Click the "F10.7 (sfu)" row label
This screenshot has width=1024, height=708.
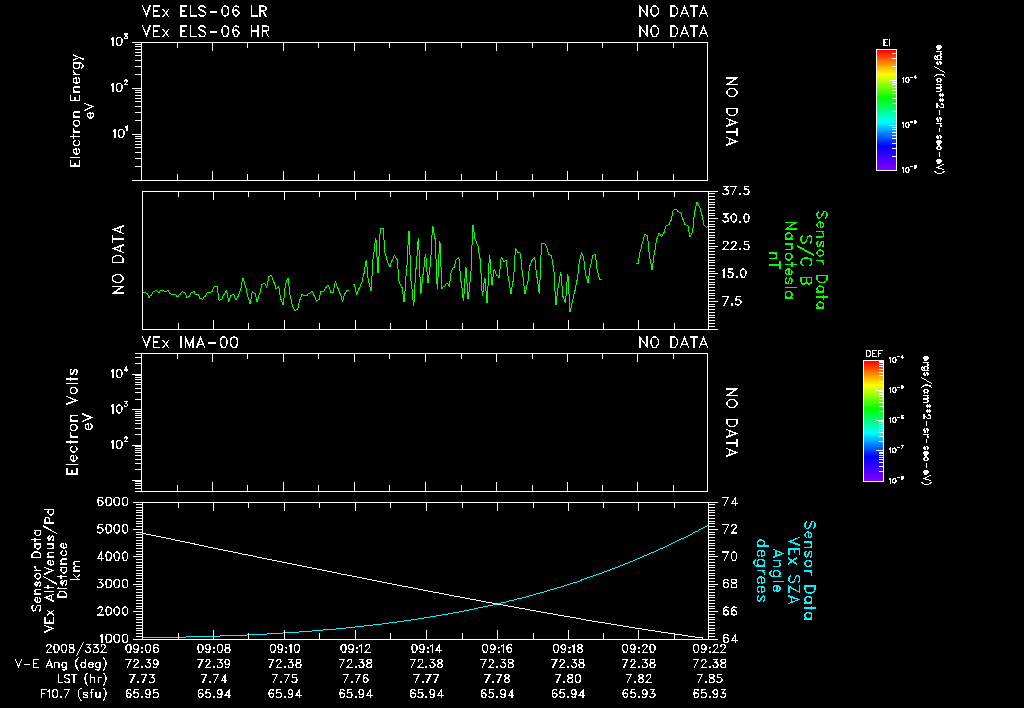[x=73, y=694]
